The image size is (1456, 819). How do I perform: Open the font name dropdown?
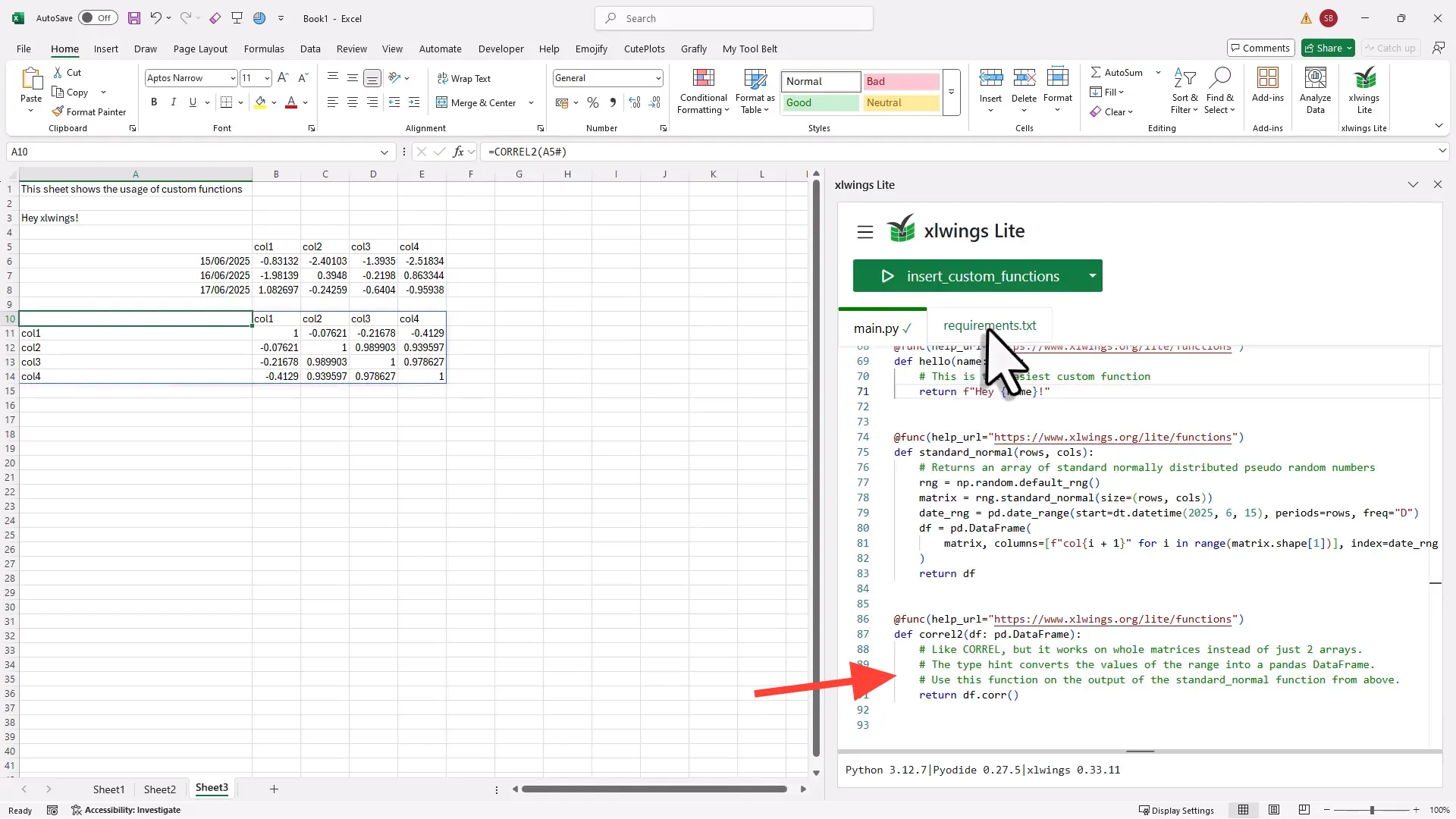232,77
